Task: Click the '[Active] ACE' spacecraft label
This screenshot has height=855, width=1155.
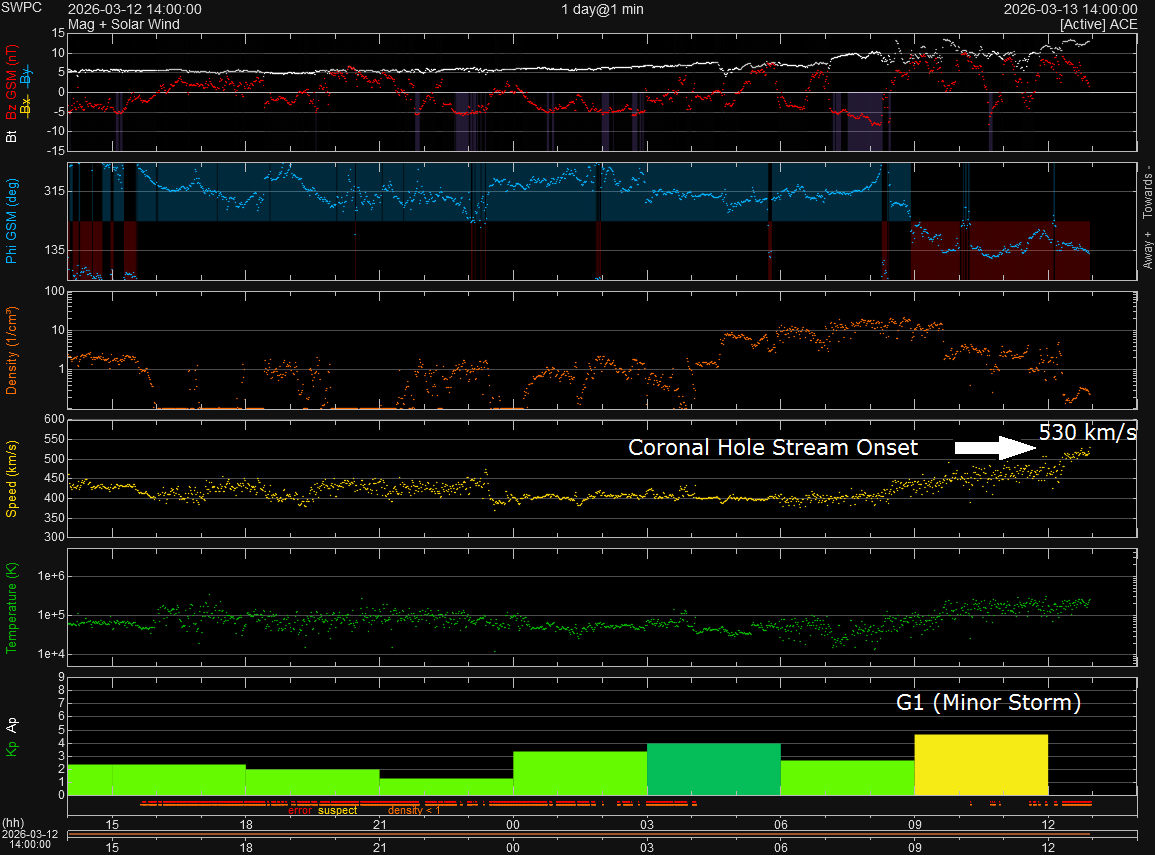Action: pyautogui.click(x=1098, y=24)
